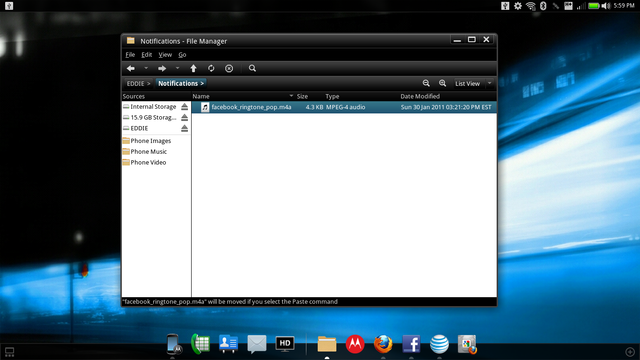Screen dimensions: 640x360
Task: Sort files by the Size column
Action: click(x=302, y=96)
